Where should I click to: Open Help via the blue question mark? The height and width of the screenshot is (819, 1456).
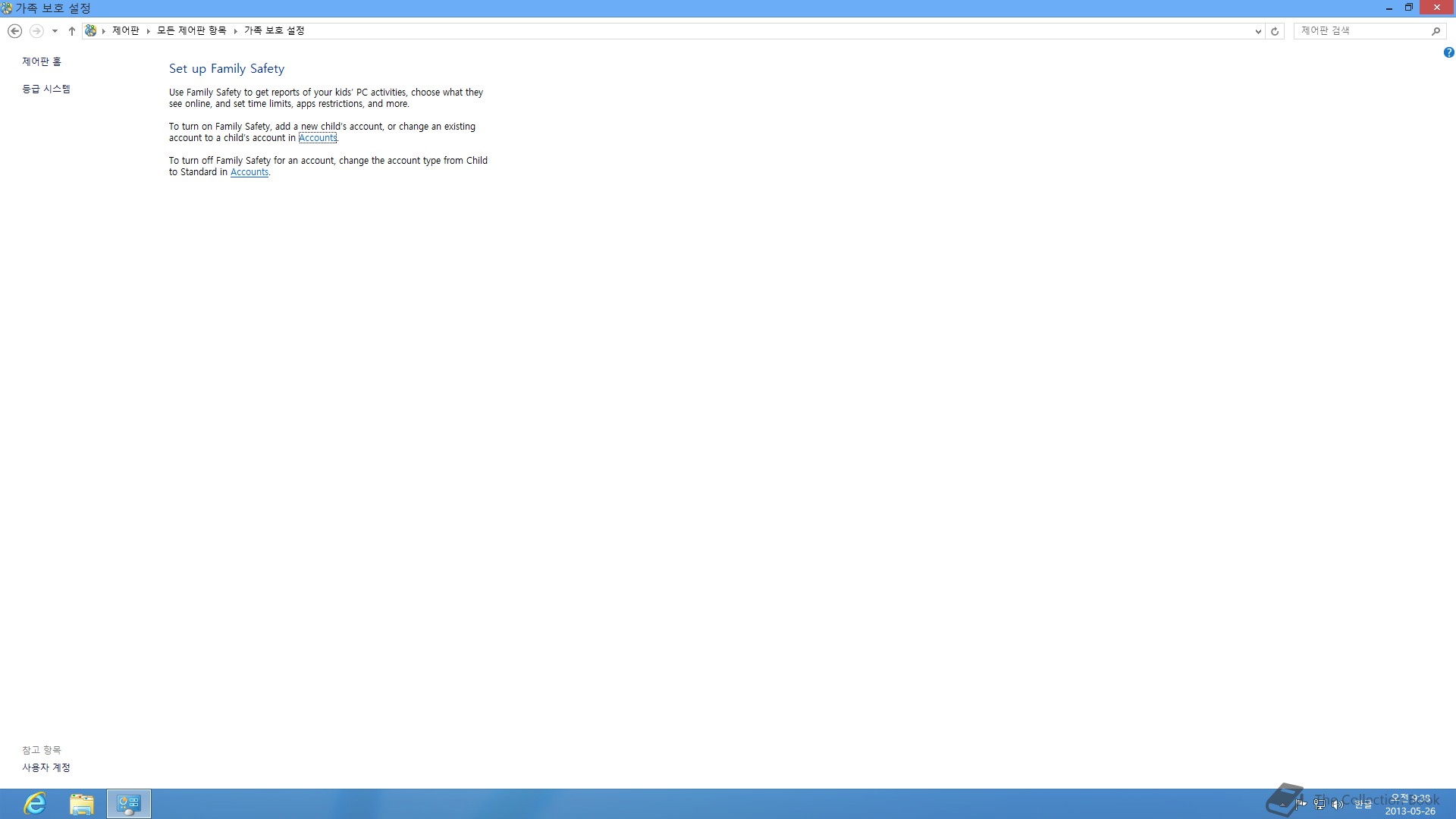click(1448, 52)
